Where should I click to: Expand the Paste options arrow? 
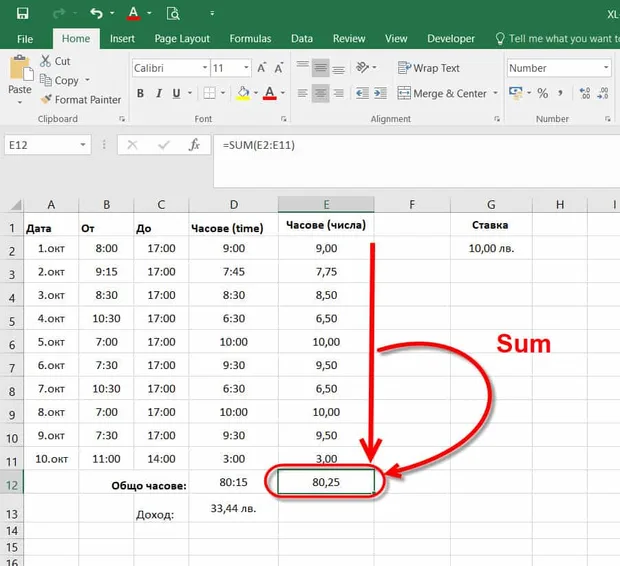20,102
